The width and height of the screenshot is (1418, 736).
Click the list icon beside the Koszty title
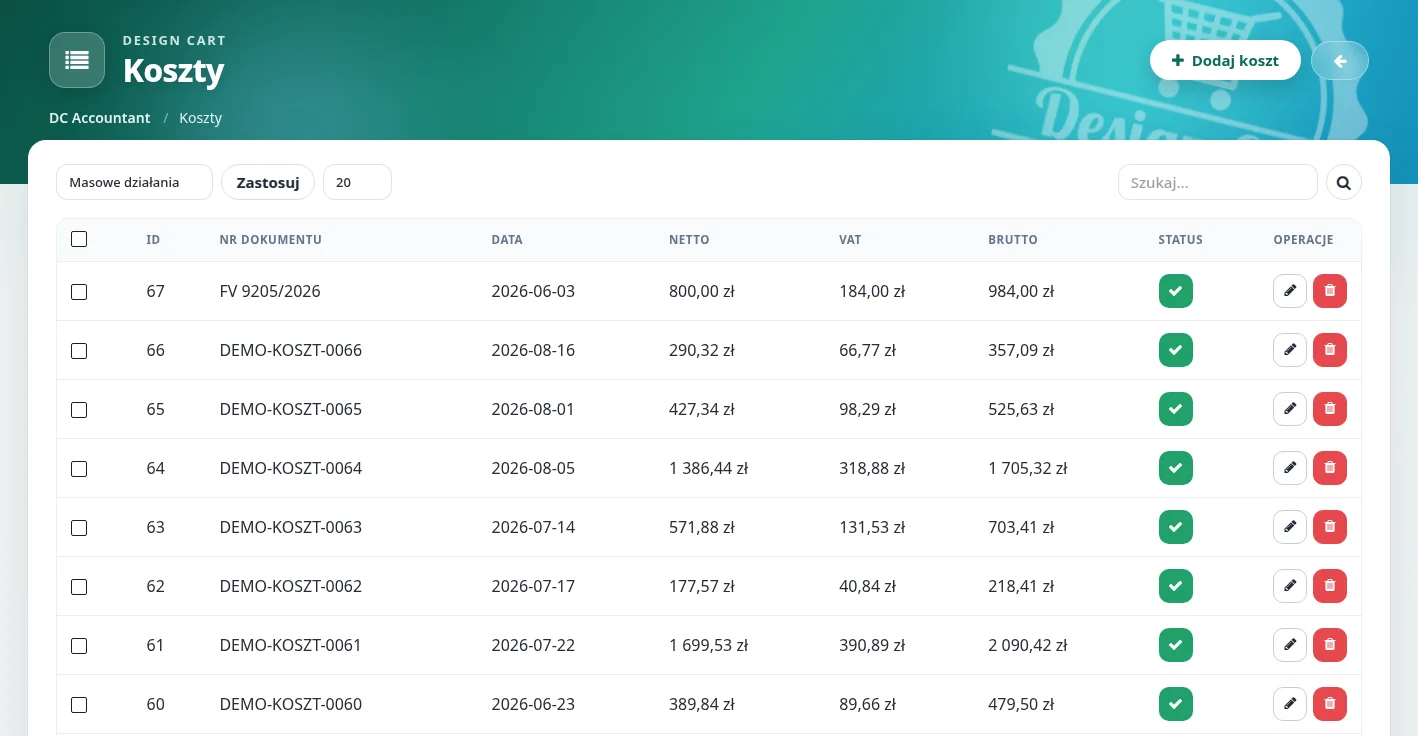(77, 60)
